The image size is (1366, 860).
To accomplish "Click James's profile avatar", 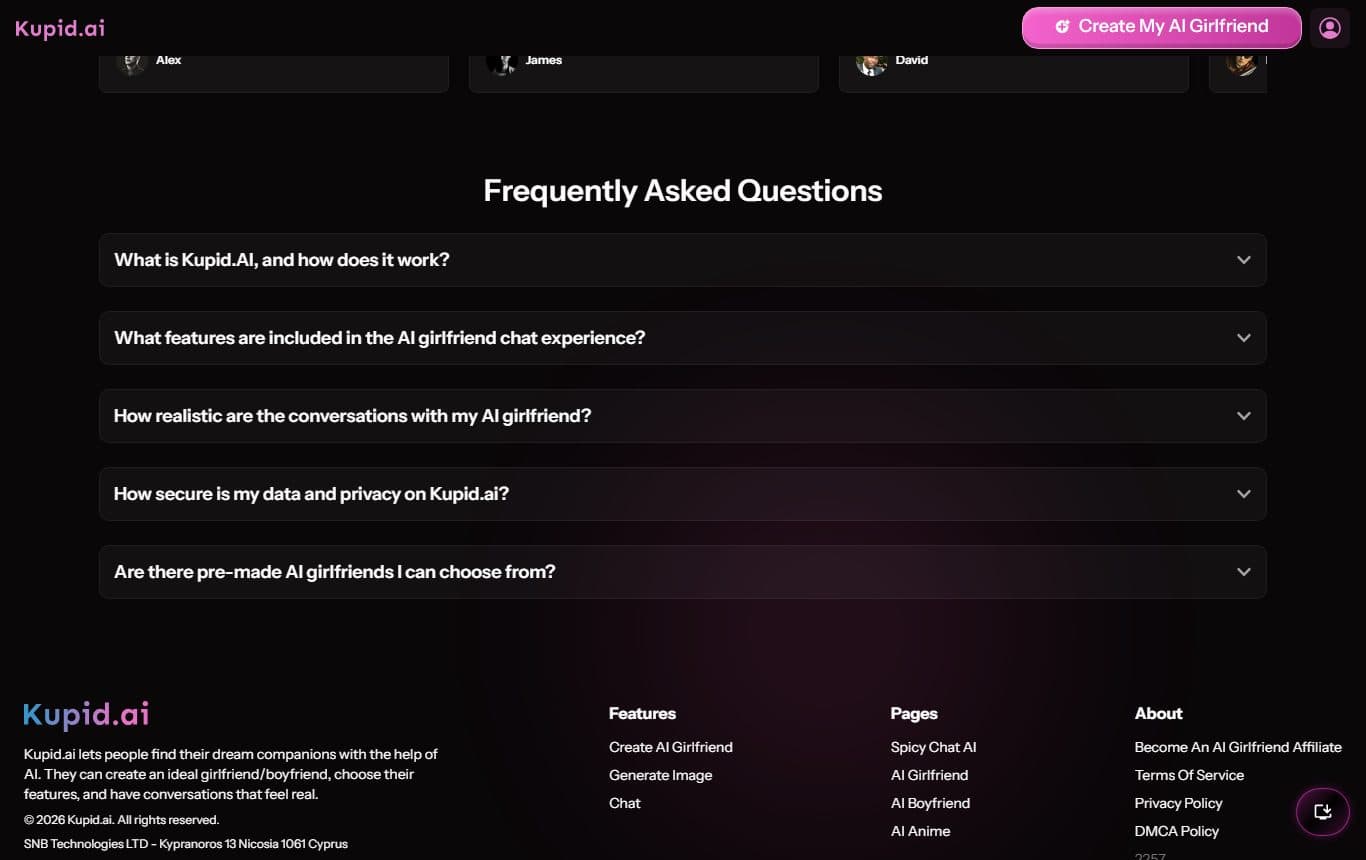I will point(503,62).
